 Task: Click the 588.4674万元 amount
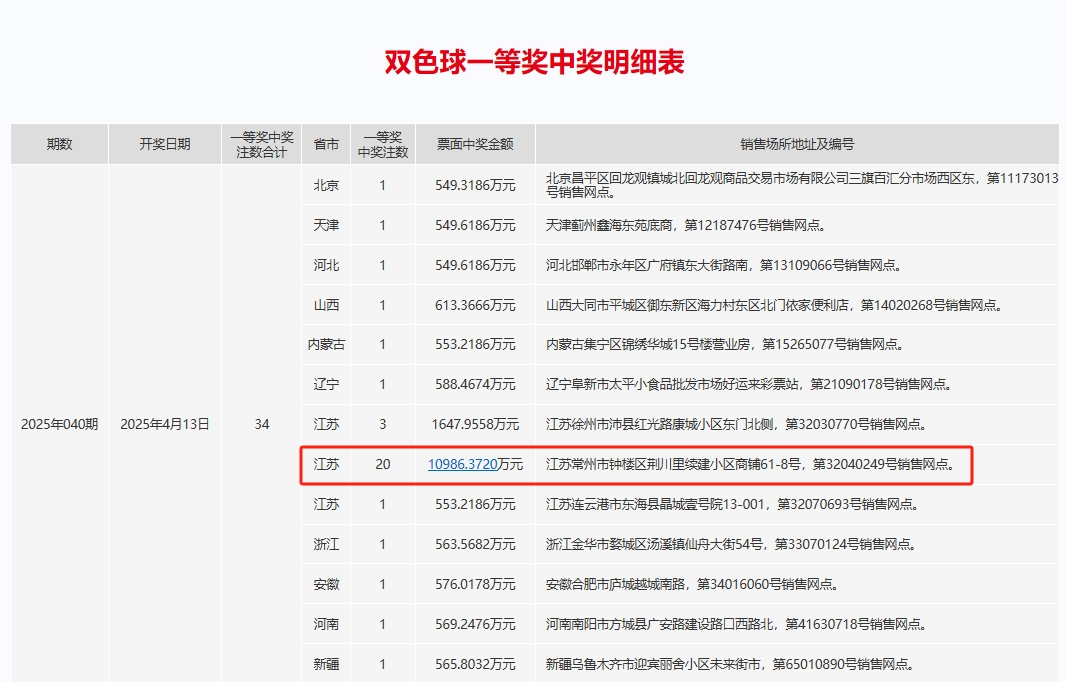(475, 384)
